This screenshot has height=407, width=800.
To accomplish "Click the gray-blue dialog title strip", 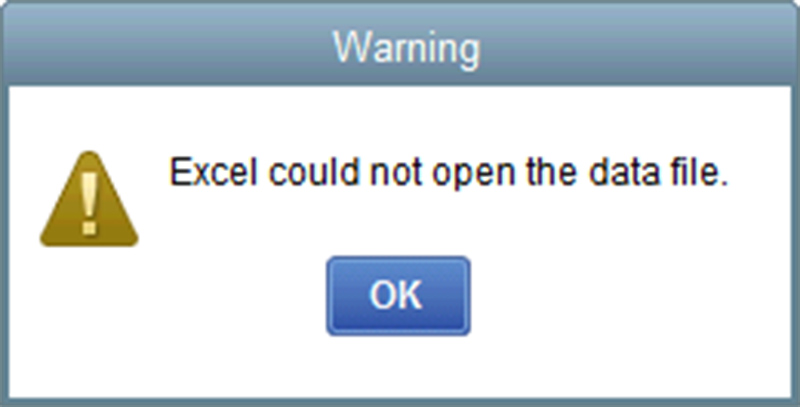I will (x=400, y=46).
